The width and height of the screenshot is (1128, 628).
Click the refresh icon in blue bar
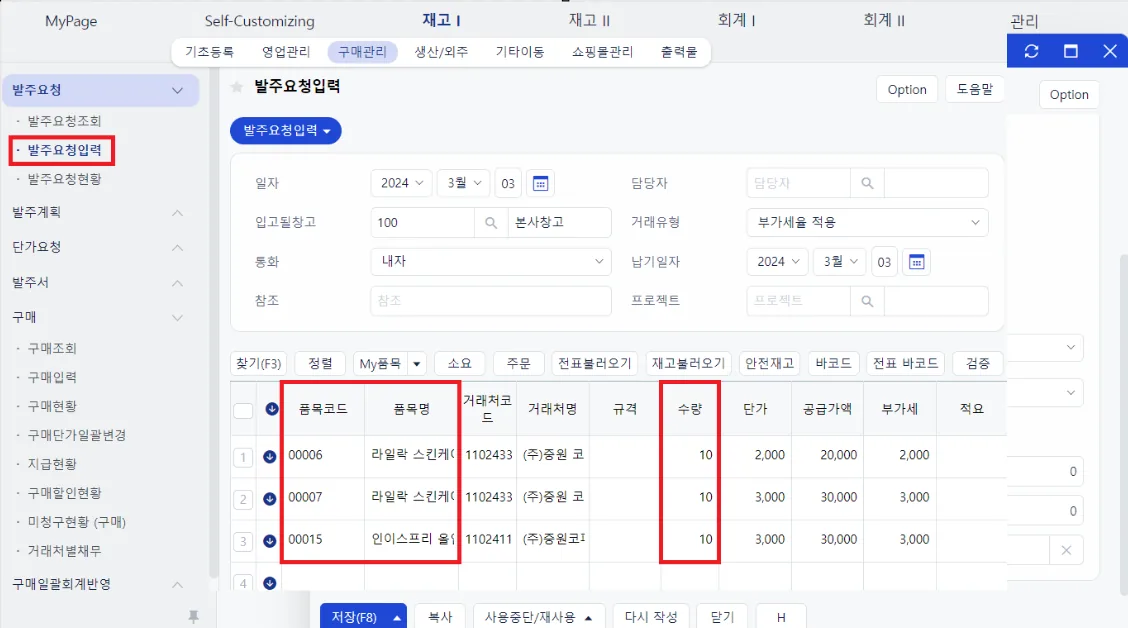[x=1031, y=51]
